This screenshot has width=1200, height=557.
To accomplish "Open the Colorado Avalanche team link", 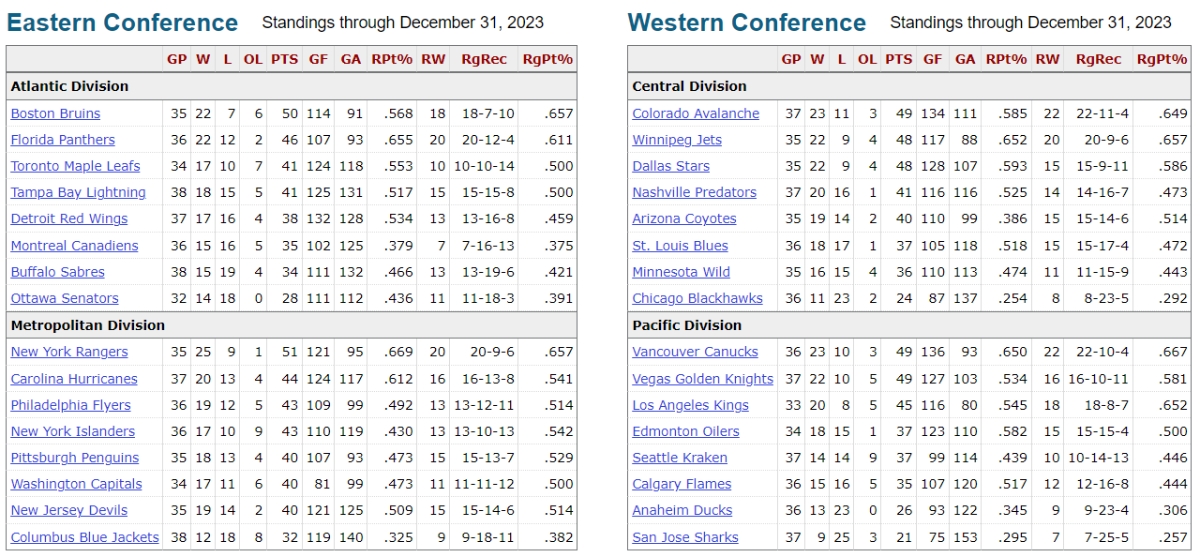I will [695, 114].
